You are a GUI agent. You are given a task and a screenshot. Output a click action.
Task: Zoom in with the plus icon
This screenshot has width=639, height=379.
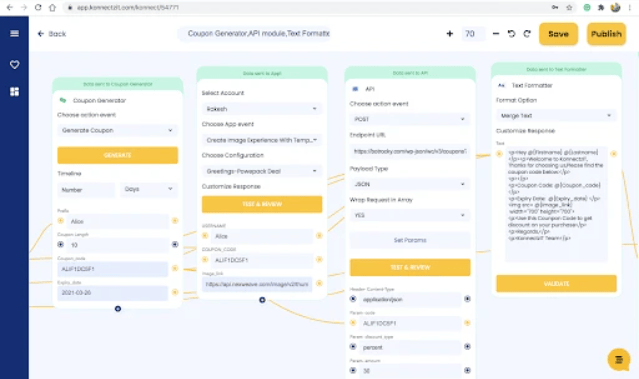click(x=450, y=34)
